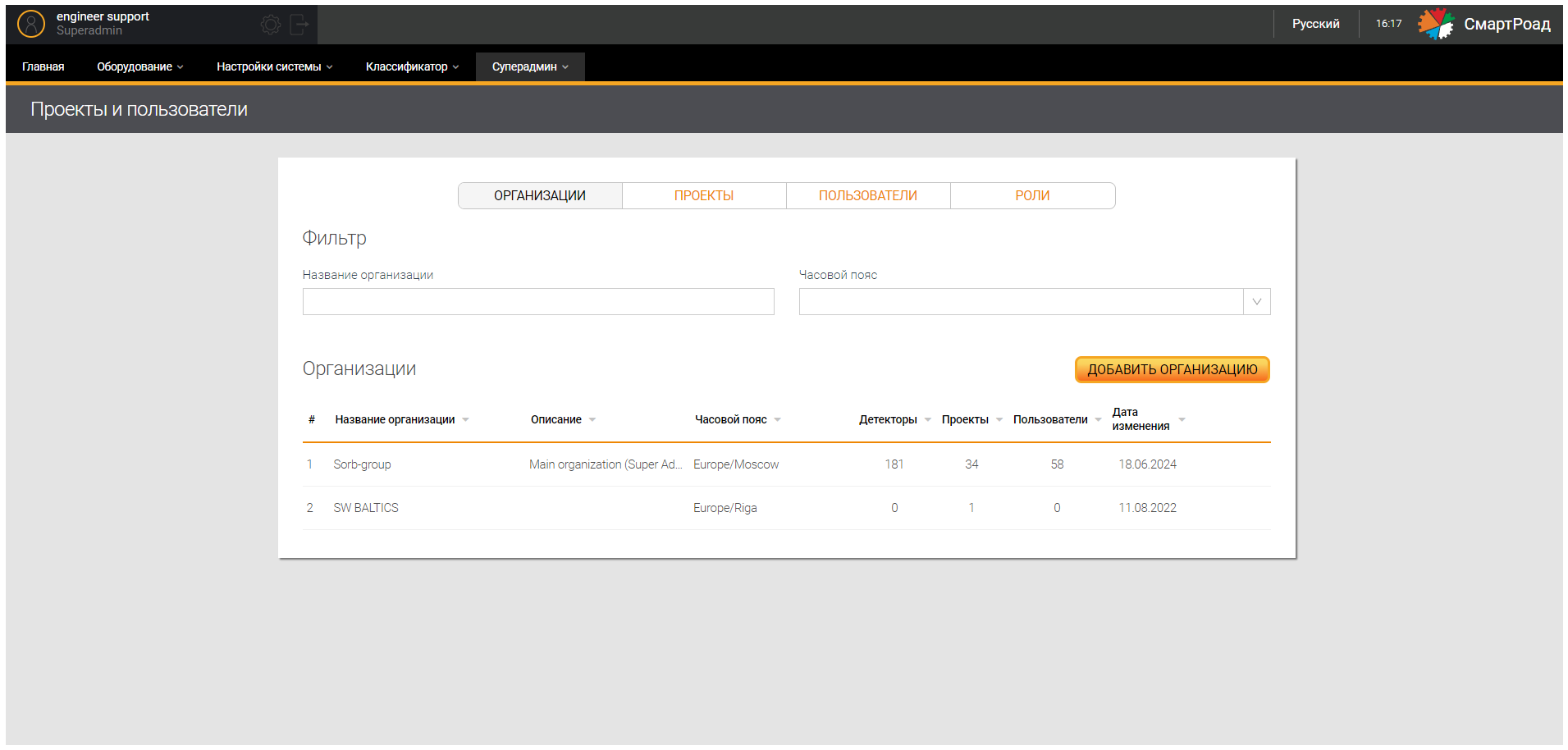Click the Europe/Moscow timezone cell
This screenshot has width=1568, height=750.
point(736,464)
